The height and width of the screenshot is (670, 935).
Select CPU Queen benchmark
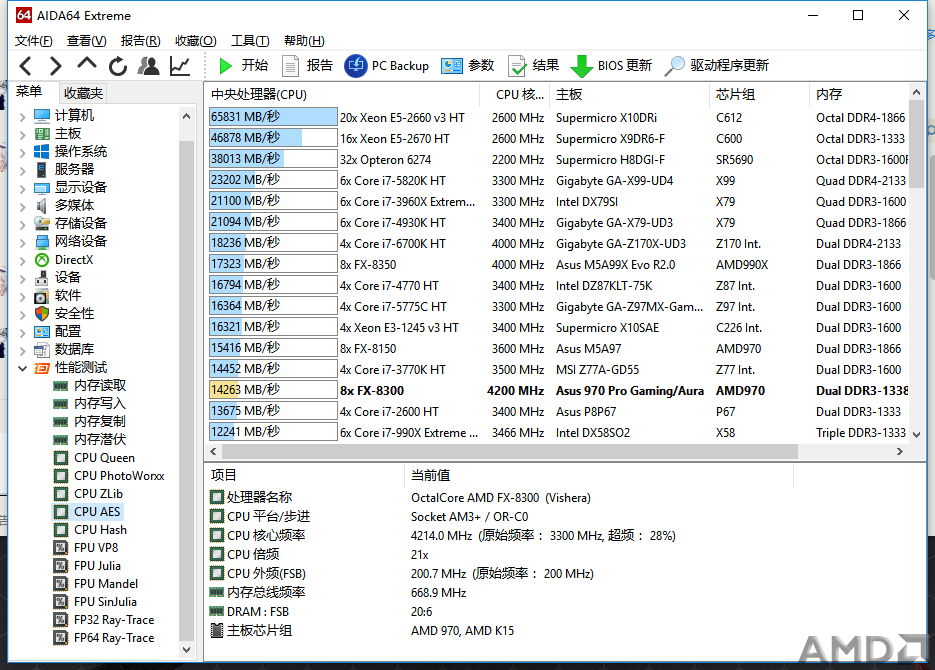click(x=104, y=458)
